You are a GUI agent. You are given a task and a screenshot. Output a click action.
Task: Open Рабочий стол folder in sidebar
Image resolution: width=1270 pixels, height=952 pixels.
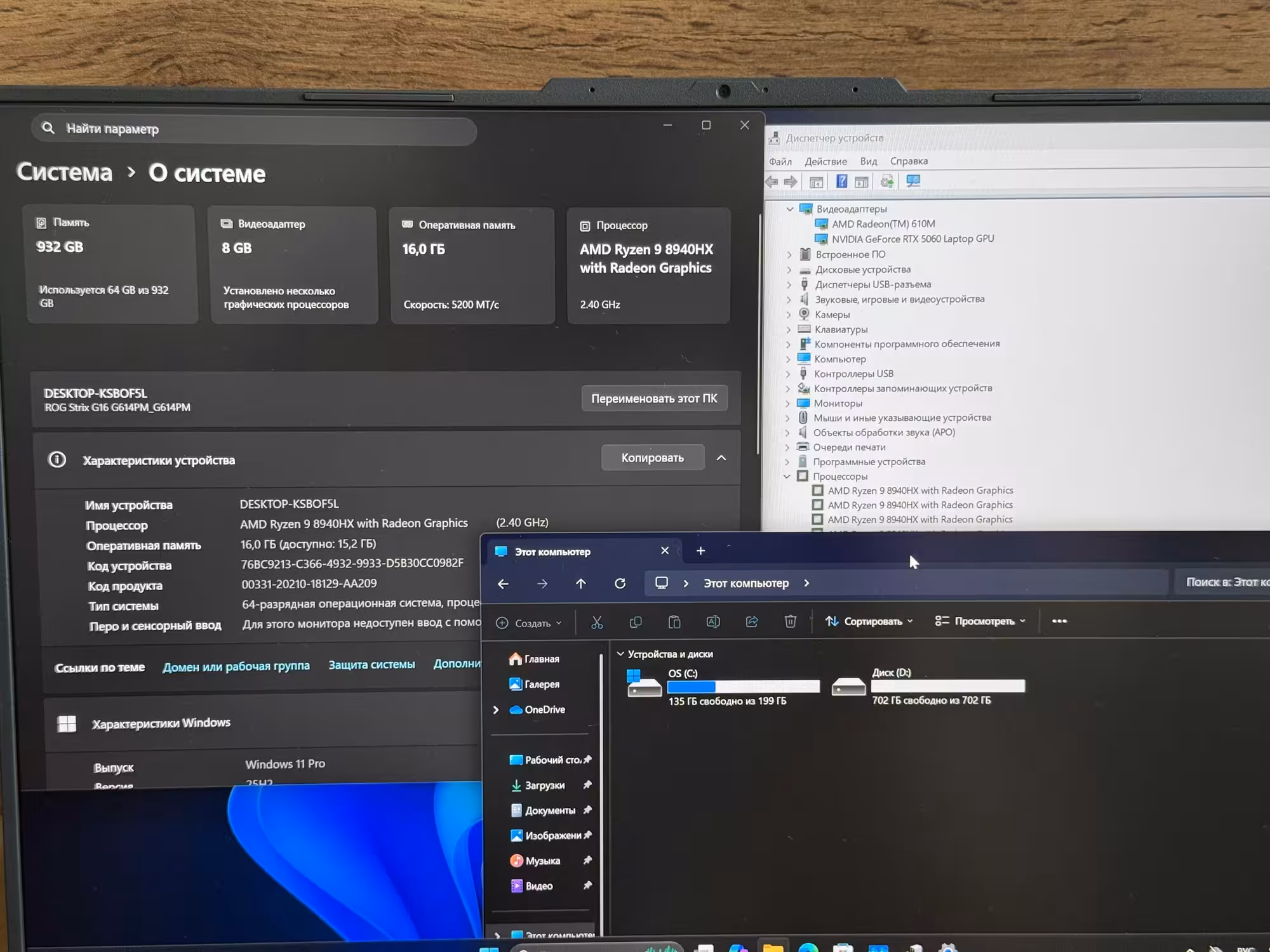click(x=546, y=760)
